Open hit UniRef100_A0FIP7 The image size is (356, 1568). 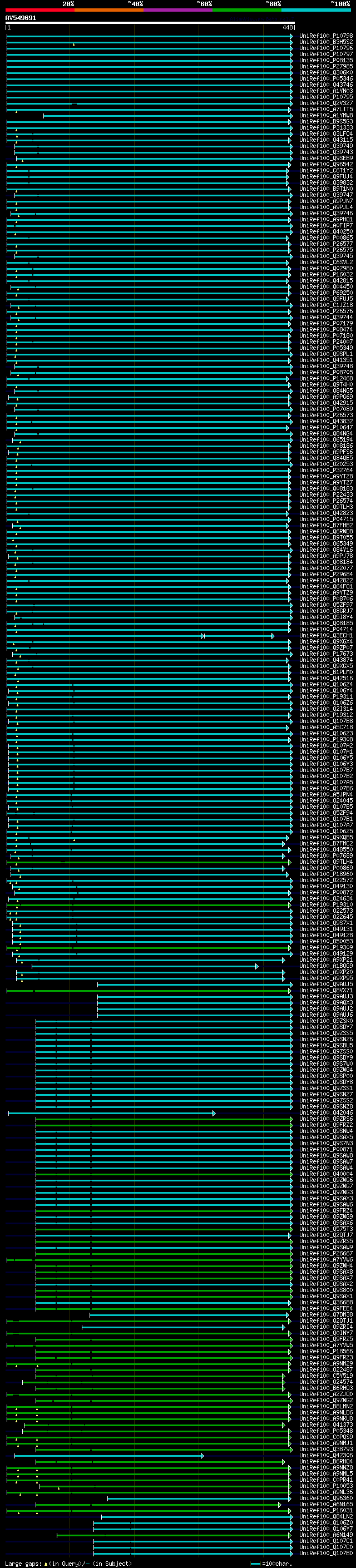point(326,226)
